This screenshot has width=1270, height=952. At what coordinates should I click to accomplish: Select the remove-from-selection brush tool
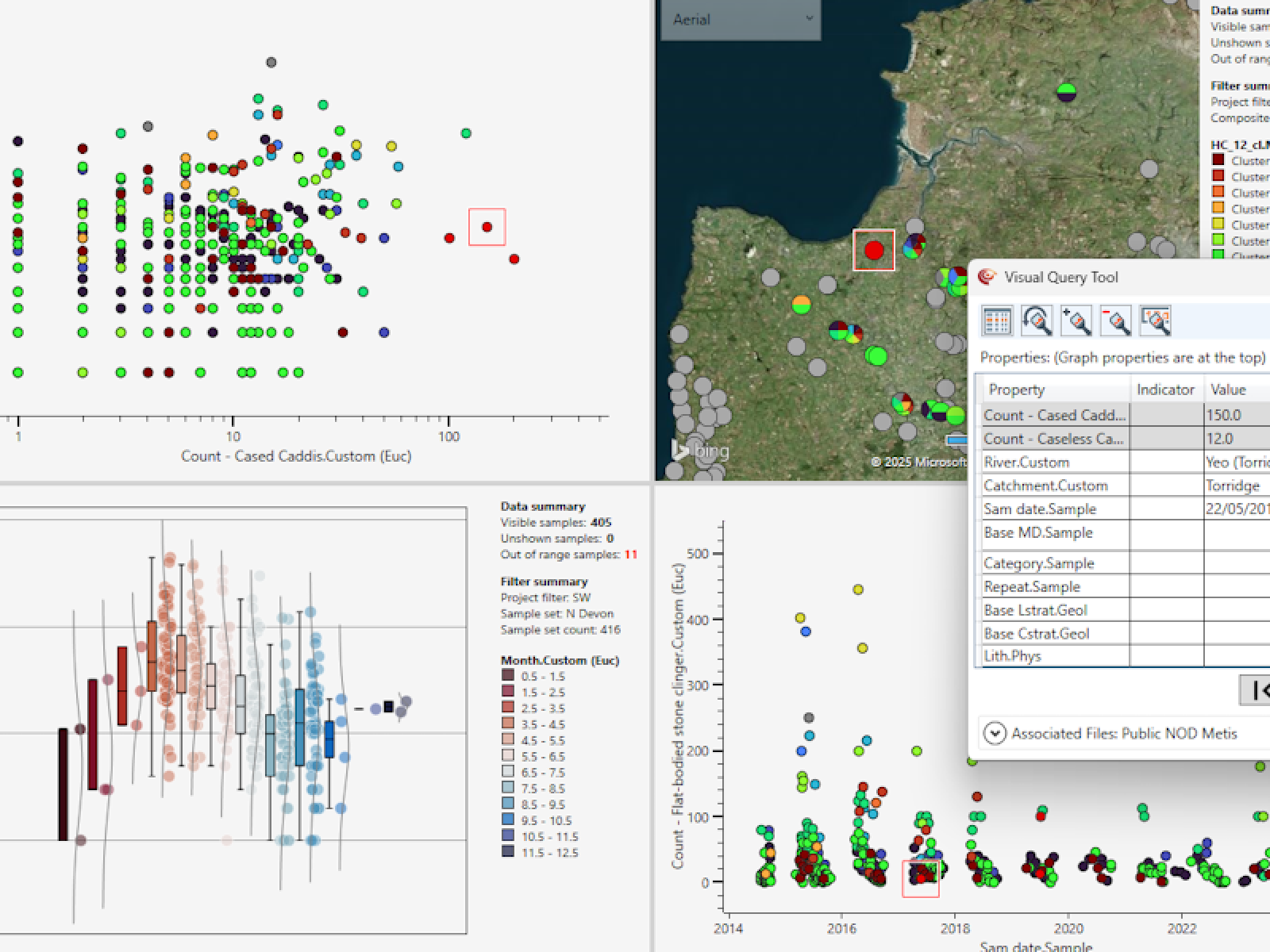click(x=1116, y=321)
